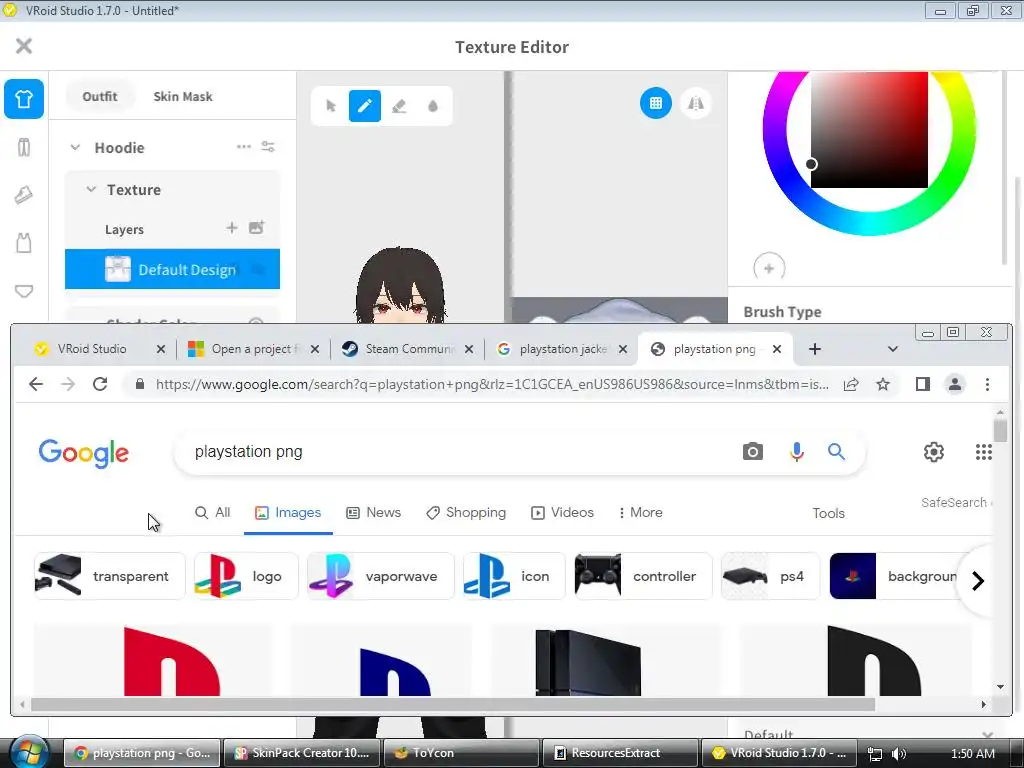1024x768 pixels.
Task: Reload the browser page
Action: point(100,384)
